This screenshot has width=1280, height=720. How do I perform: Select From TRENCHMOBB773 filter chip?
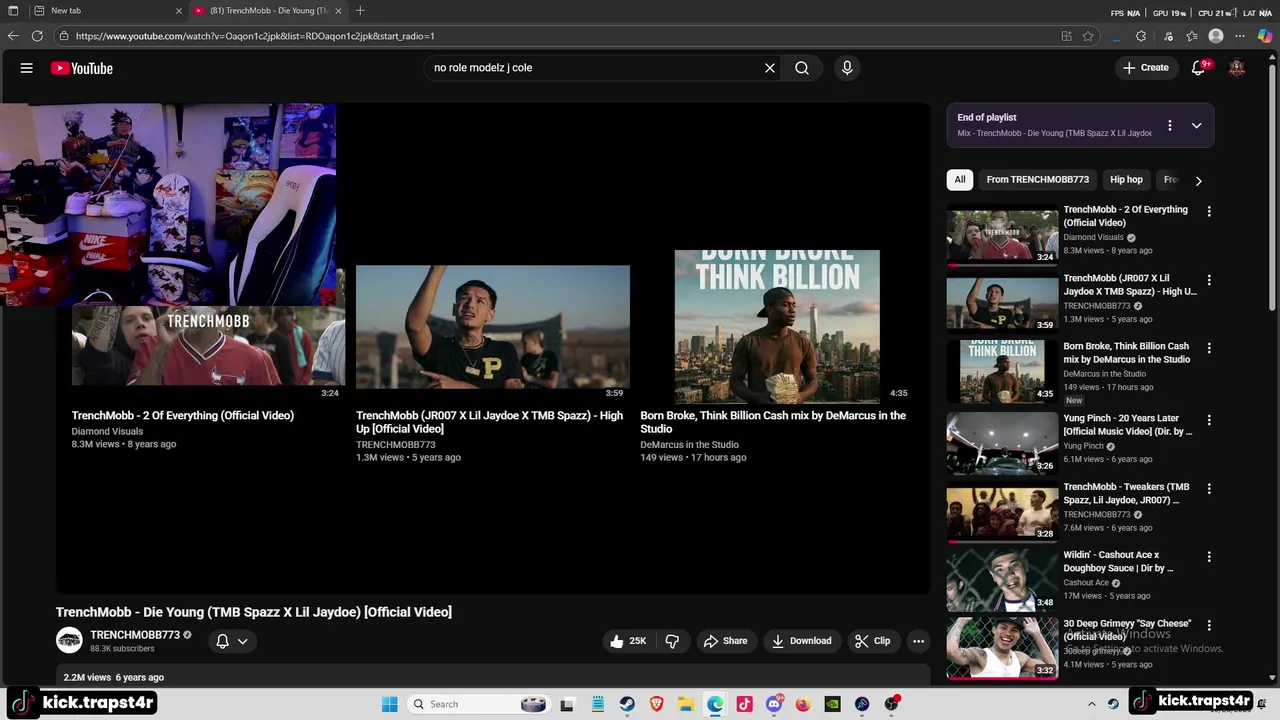pos(1037,180)
